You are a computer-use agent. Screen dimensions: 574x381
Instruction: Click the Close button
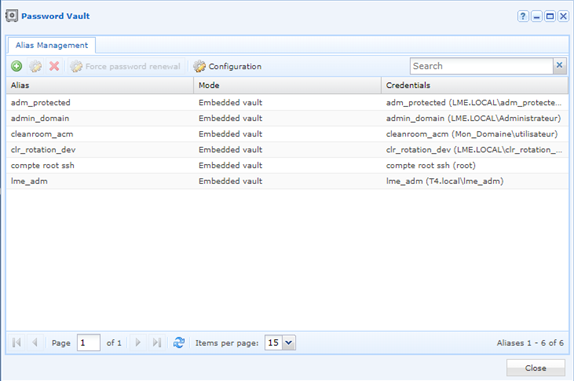536,368
